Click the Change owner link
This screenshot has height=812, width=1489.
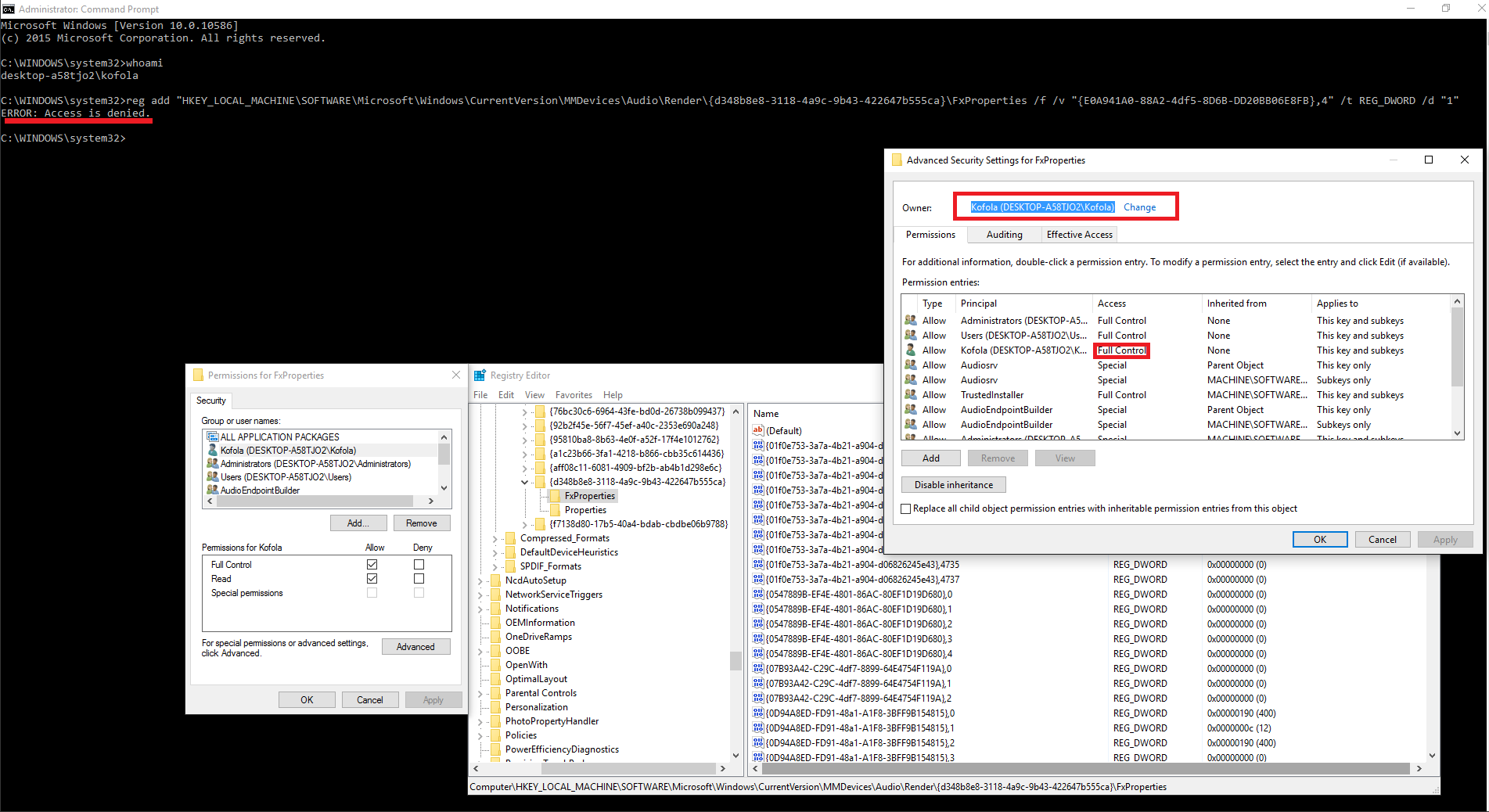coord(1139,207)
